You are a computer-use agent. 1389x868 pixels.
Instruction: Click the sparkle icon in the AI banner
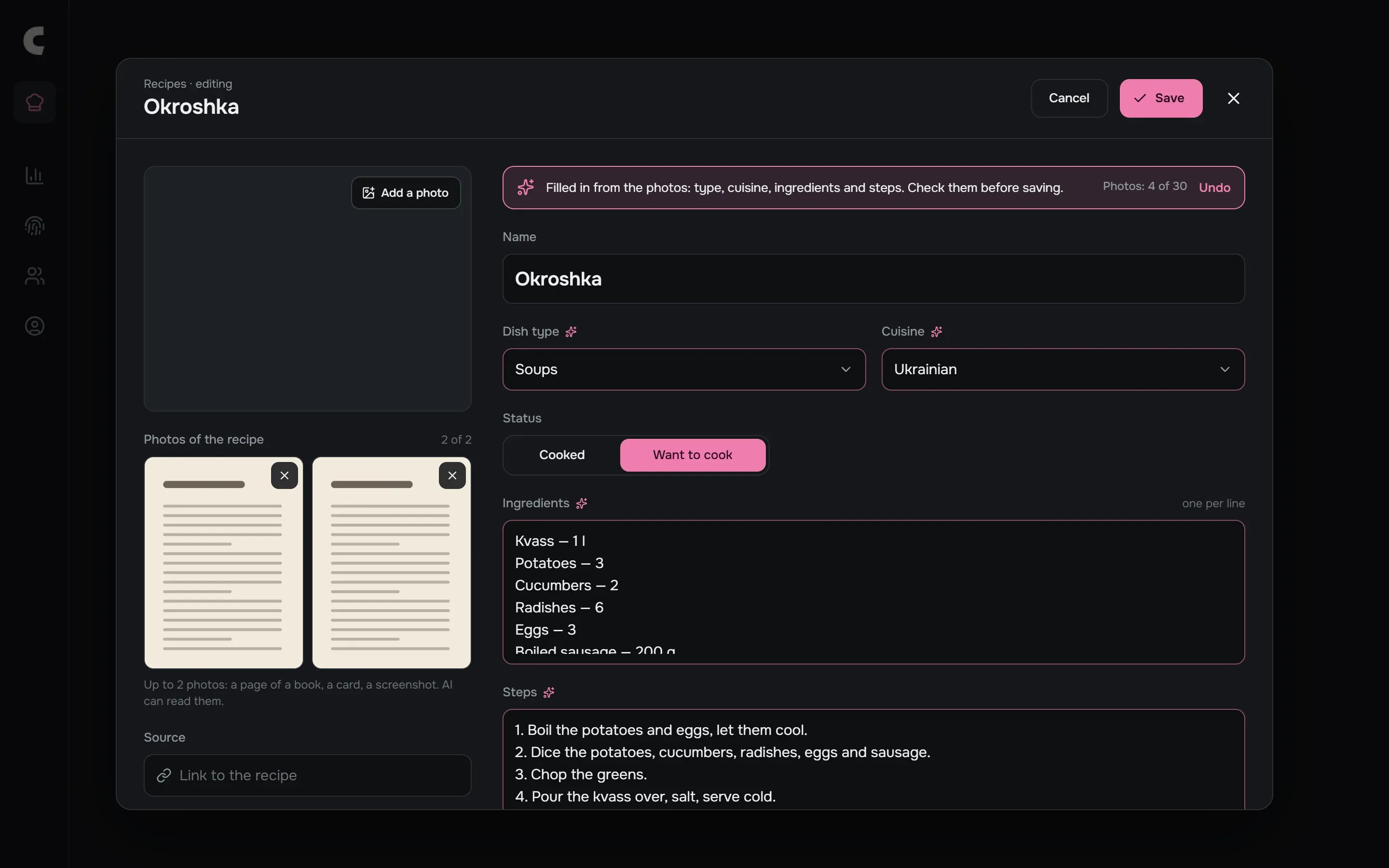pos(525,187)
